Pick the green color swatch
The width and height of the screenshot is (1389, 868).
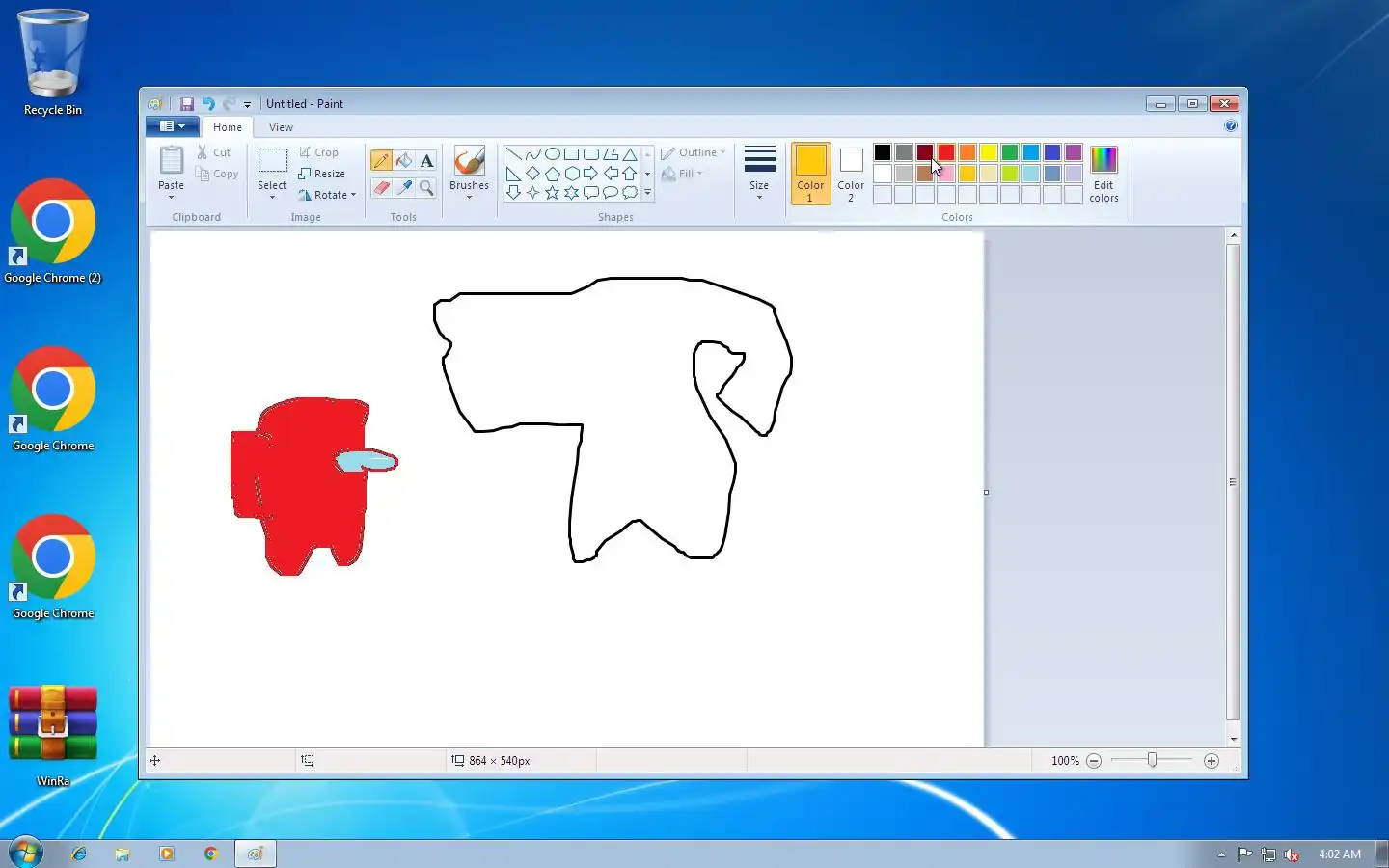1010,152
